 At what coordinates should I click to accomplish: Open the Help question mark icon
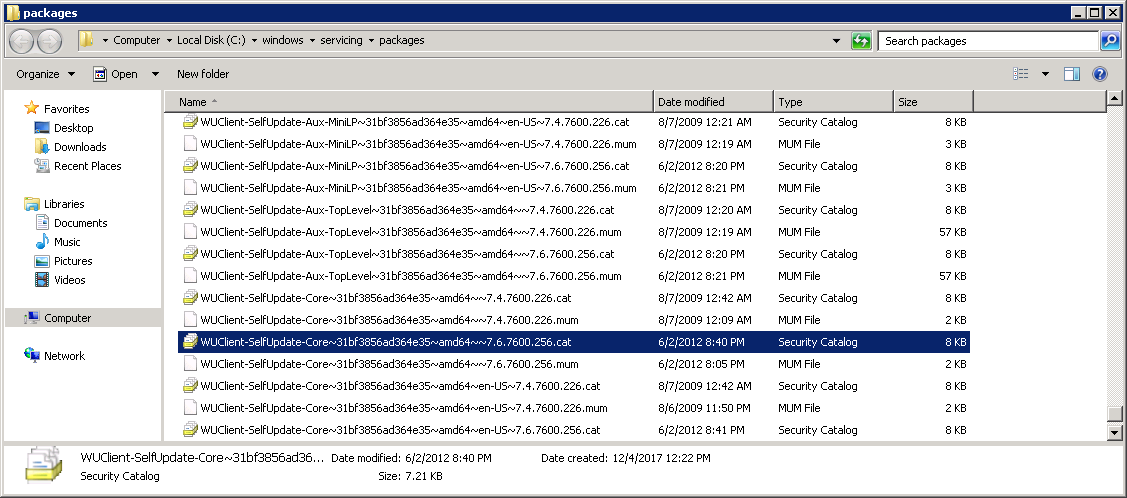tap(1100, 74)
